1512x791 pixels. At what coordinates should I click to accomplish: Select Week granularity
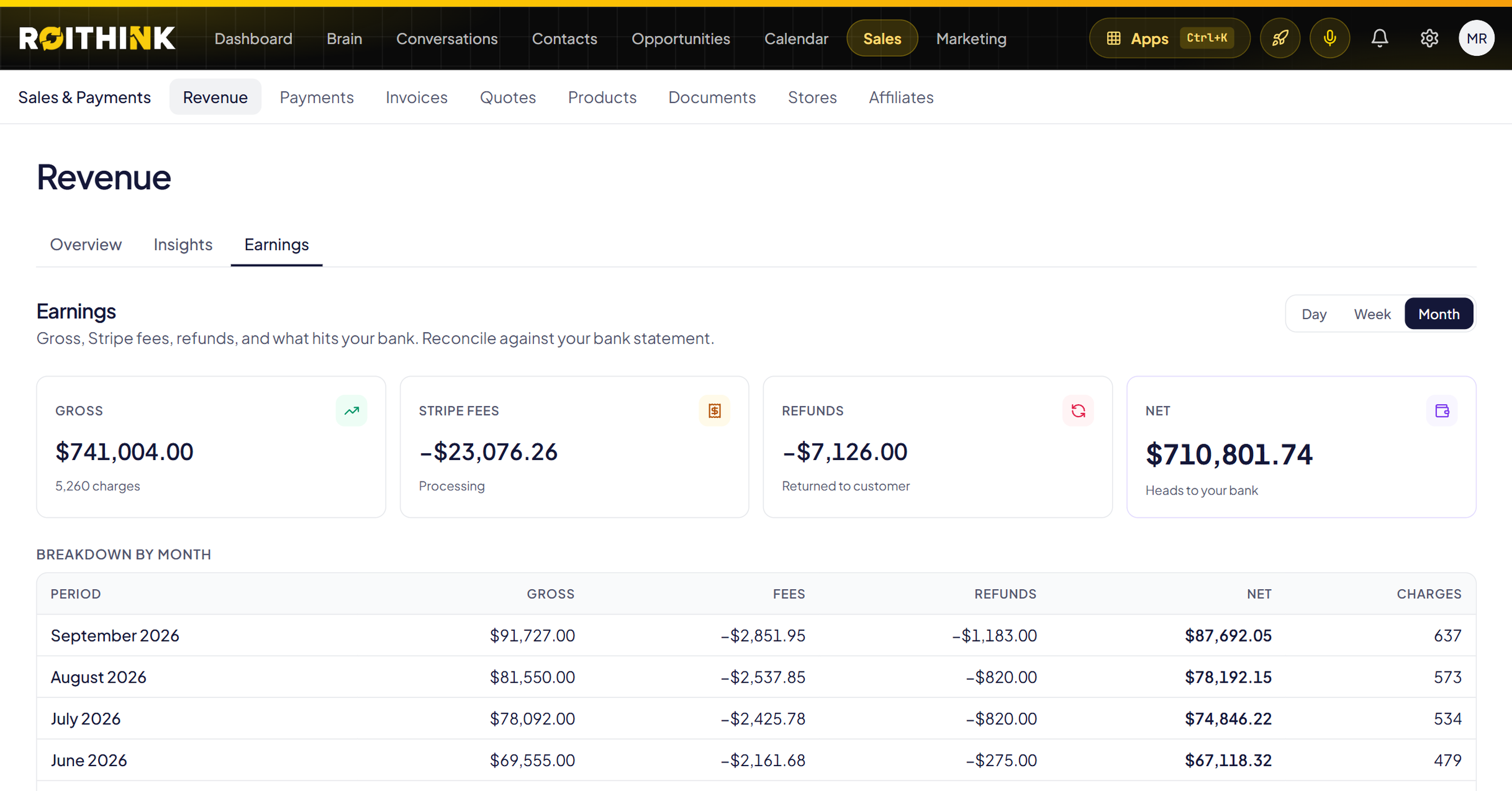pyautogui.click(x=1372, y=314)
